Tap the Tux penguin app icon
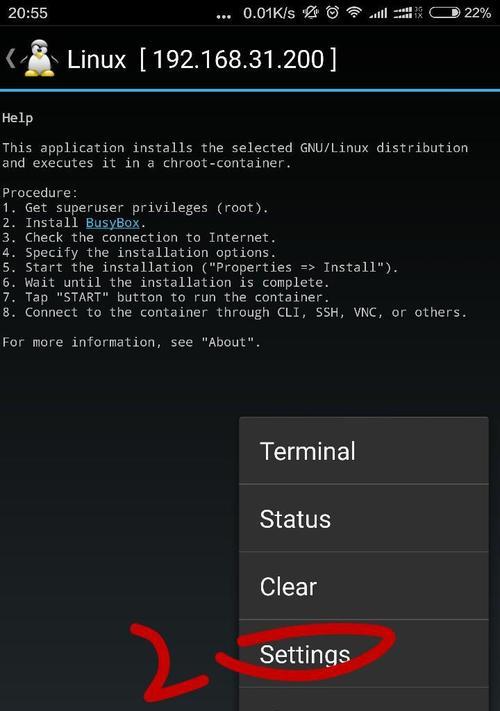This screenshot has height=711, width=500. (40, 58)
